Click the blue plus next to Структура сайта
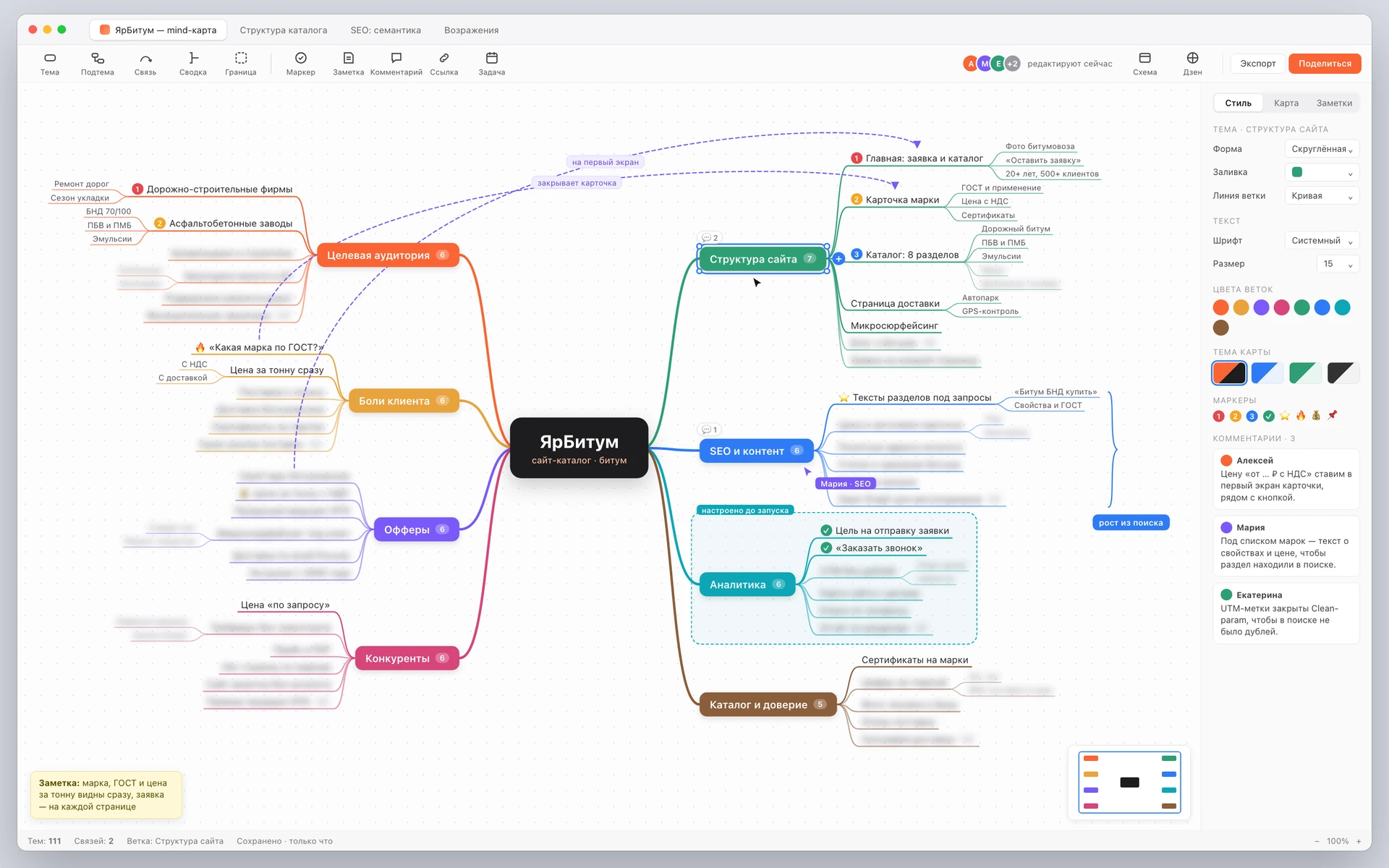Viewport: 1389px width, 868px height. 838,258
